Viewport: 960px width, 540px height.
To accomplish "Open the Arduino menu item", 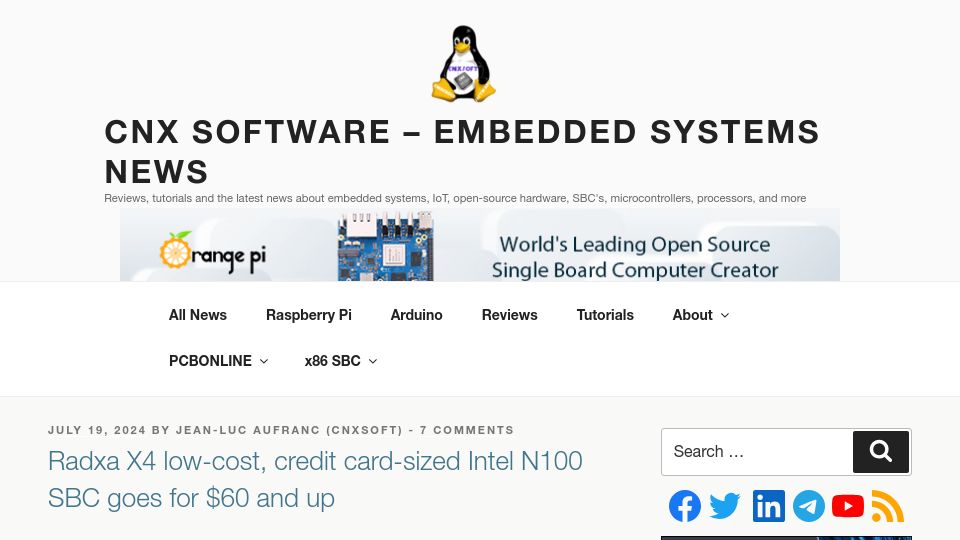I will pyautogui.click(x=416, y=315).
